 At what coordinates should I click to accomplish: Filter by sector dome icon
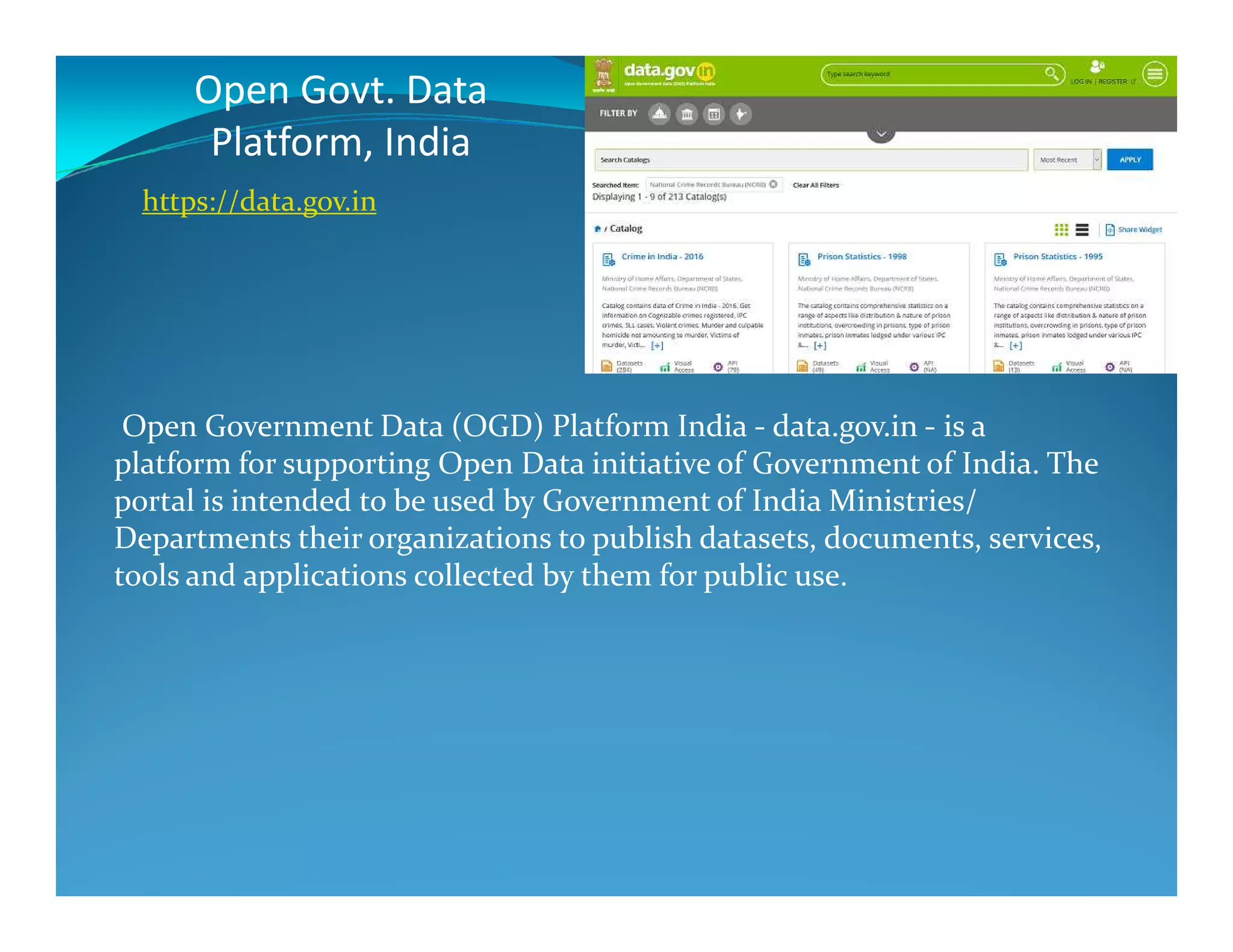pyautogui.click(x=659, y=114)
